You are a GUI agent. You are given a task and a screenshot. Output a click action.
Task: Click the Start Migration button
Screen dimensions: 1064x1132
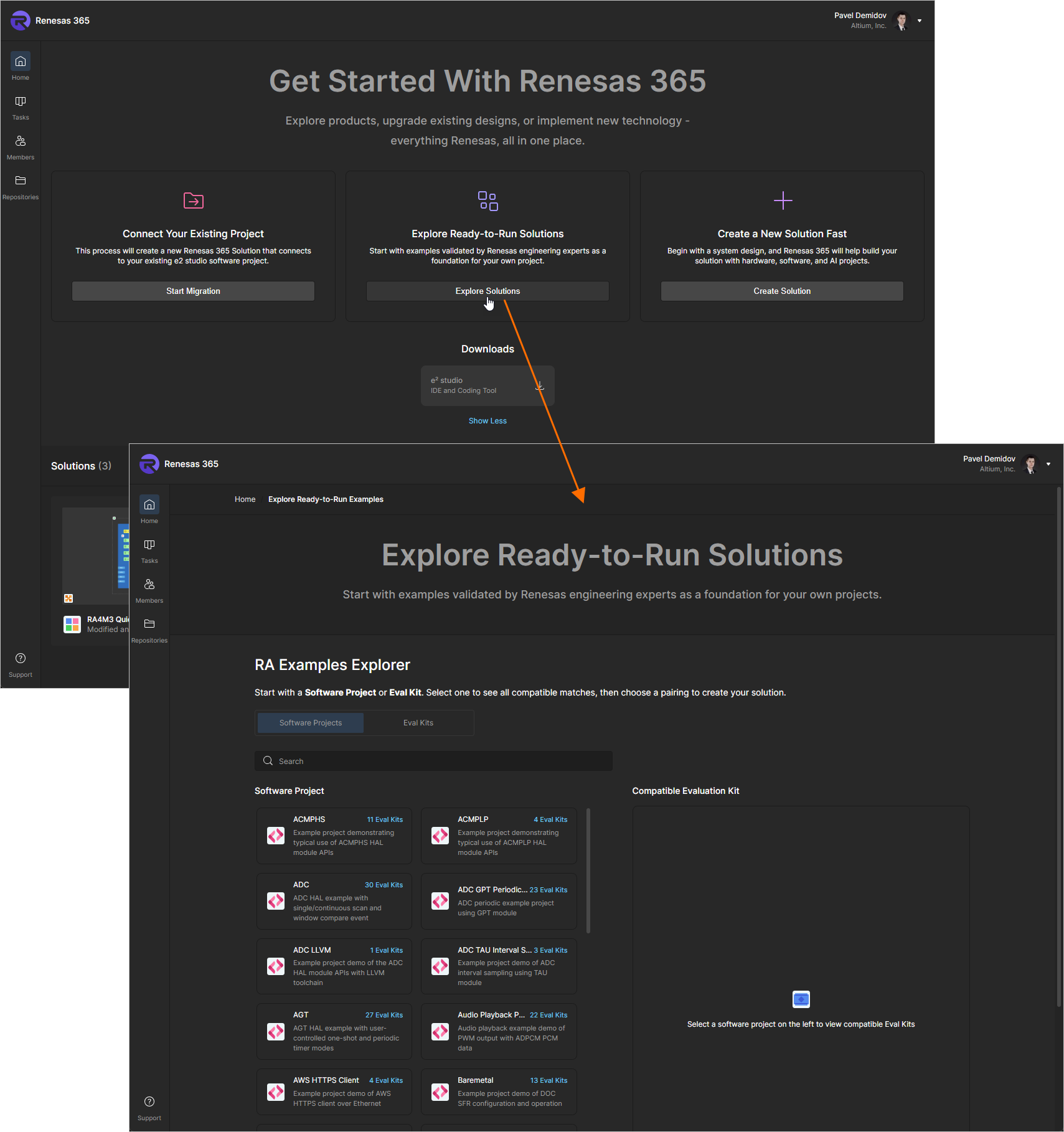click(193, 291)
